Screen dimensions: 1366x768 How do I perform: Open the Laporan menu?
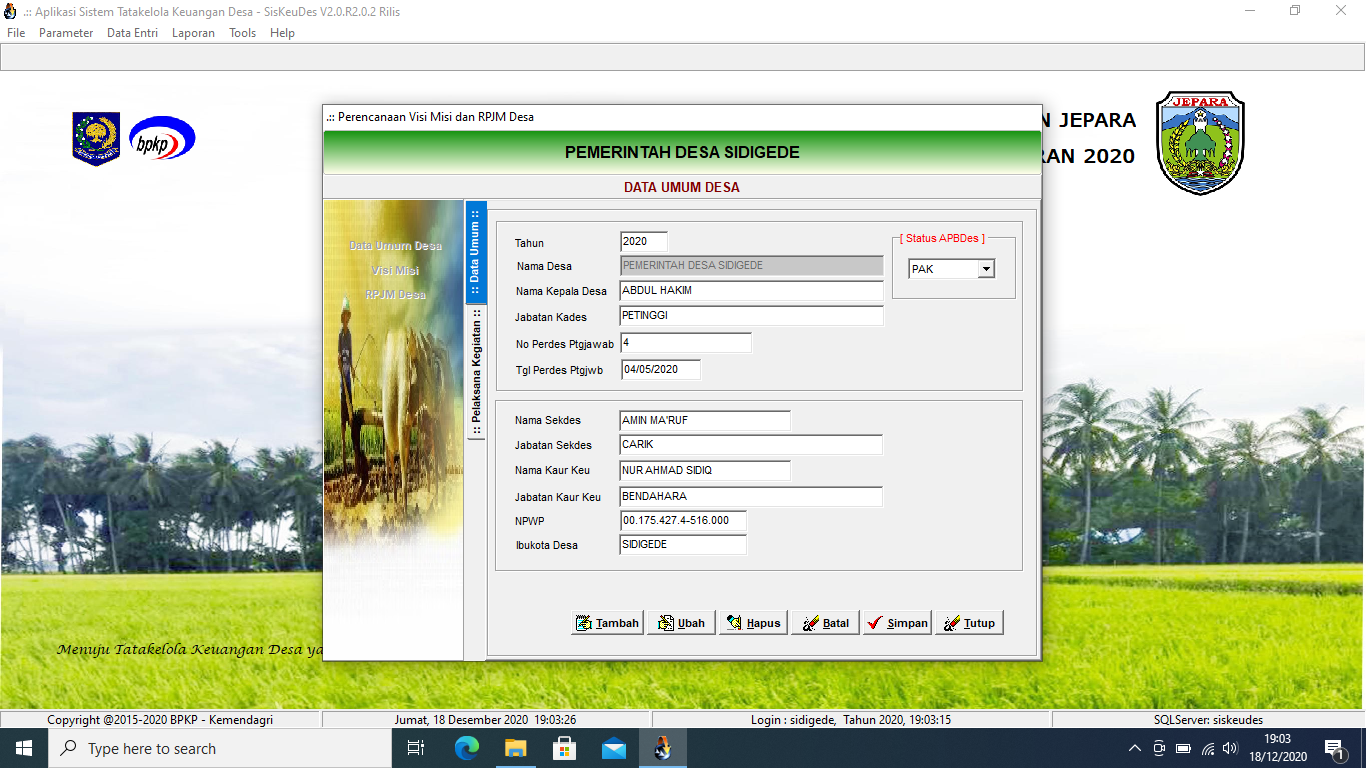[x=193, y=33]
